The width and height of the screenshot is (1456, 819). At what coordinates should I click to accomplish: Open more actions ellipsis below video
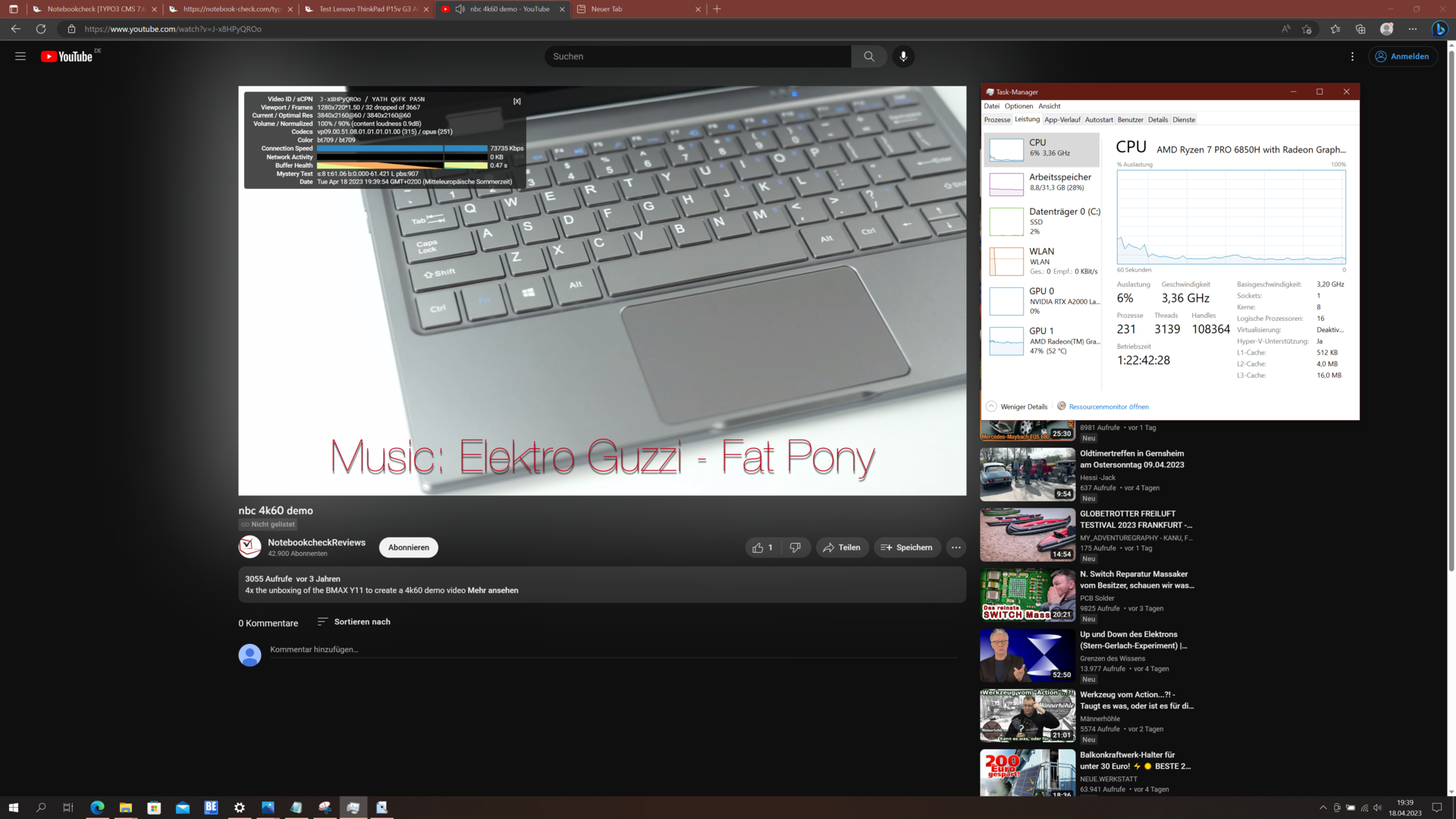point(955,548)
